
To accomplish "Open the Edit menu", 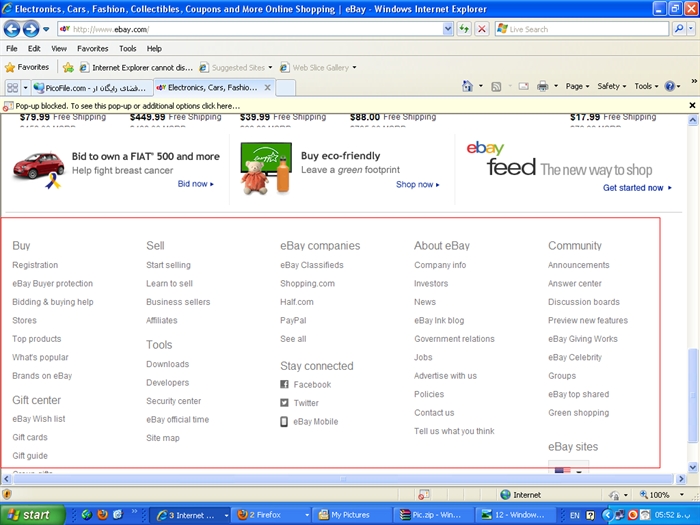I will pos(34,49).
